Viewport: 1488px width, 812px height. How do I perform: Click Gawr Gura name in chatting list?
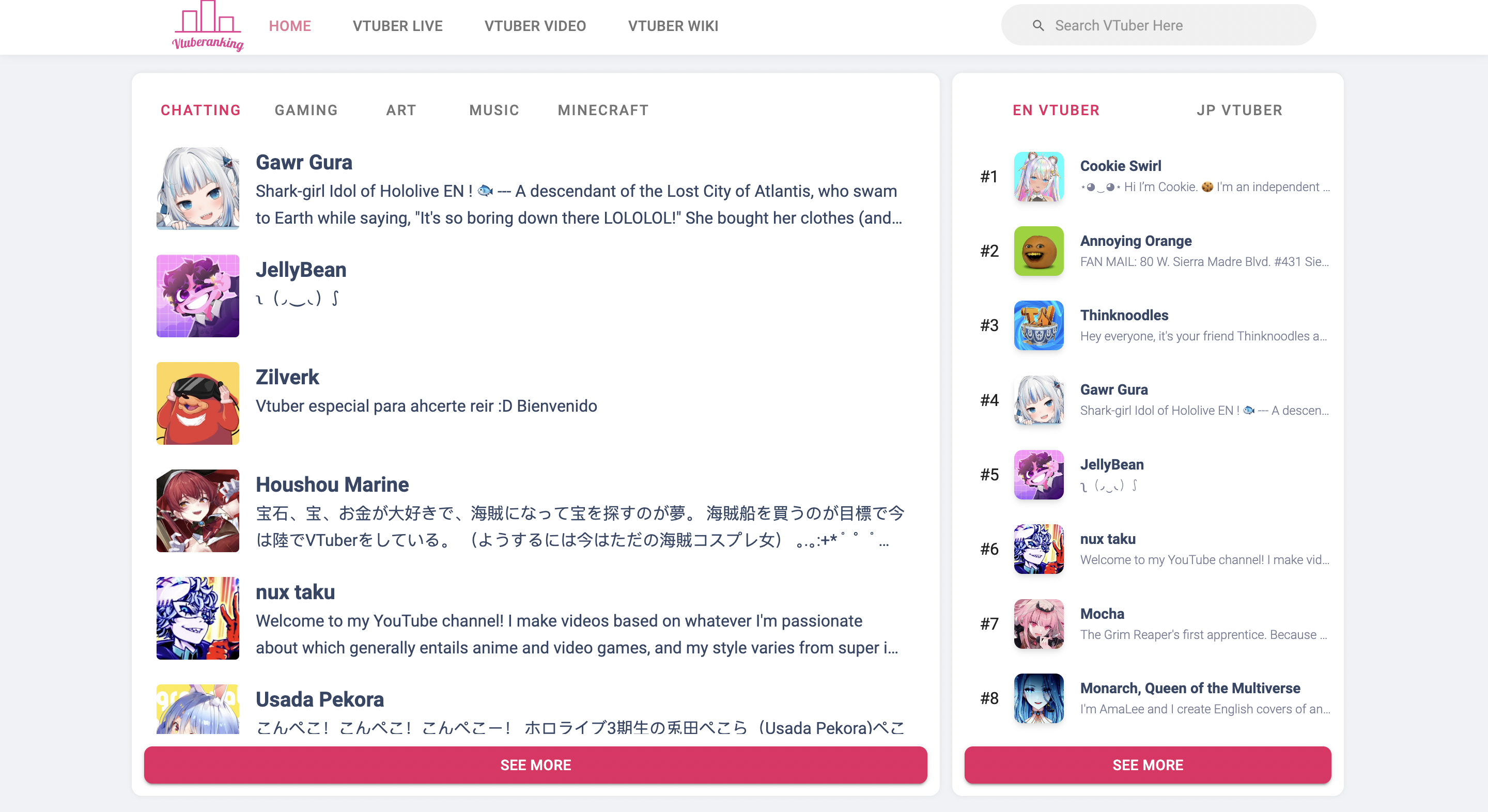click(x=304, y=162)
